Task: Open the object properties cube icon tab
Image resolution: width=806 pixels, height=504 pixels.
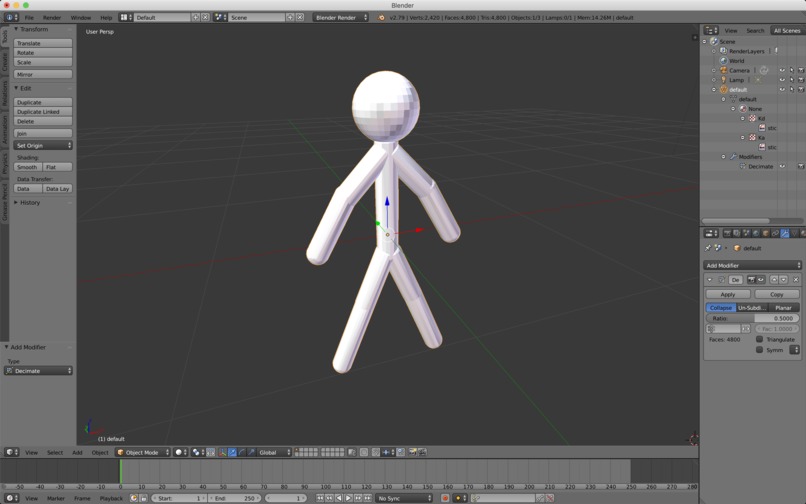Action: 765,233
